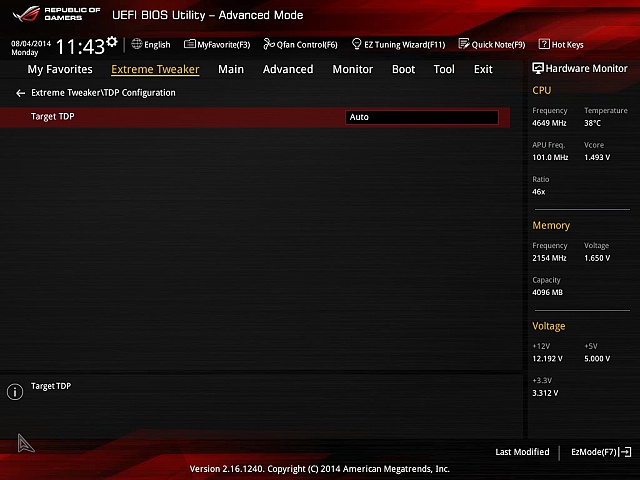The height and width of the screenshot is (480, 640).
Task: Click the +3.3V 3.312 V reading
Action: tap(545, 393)
